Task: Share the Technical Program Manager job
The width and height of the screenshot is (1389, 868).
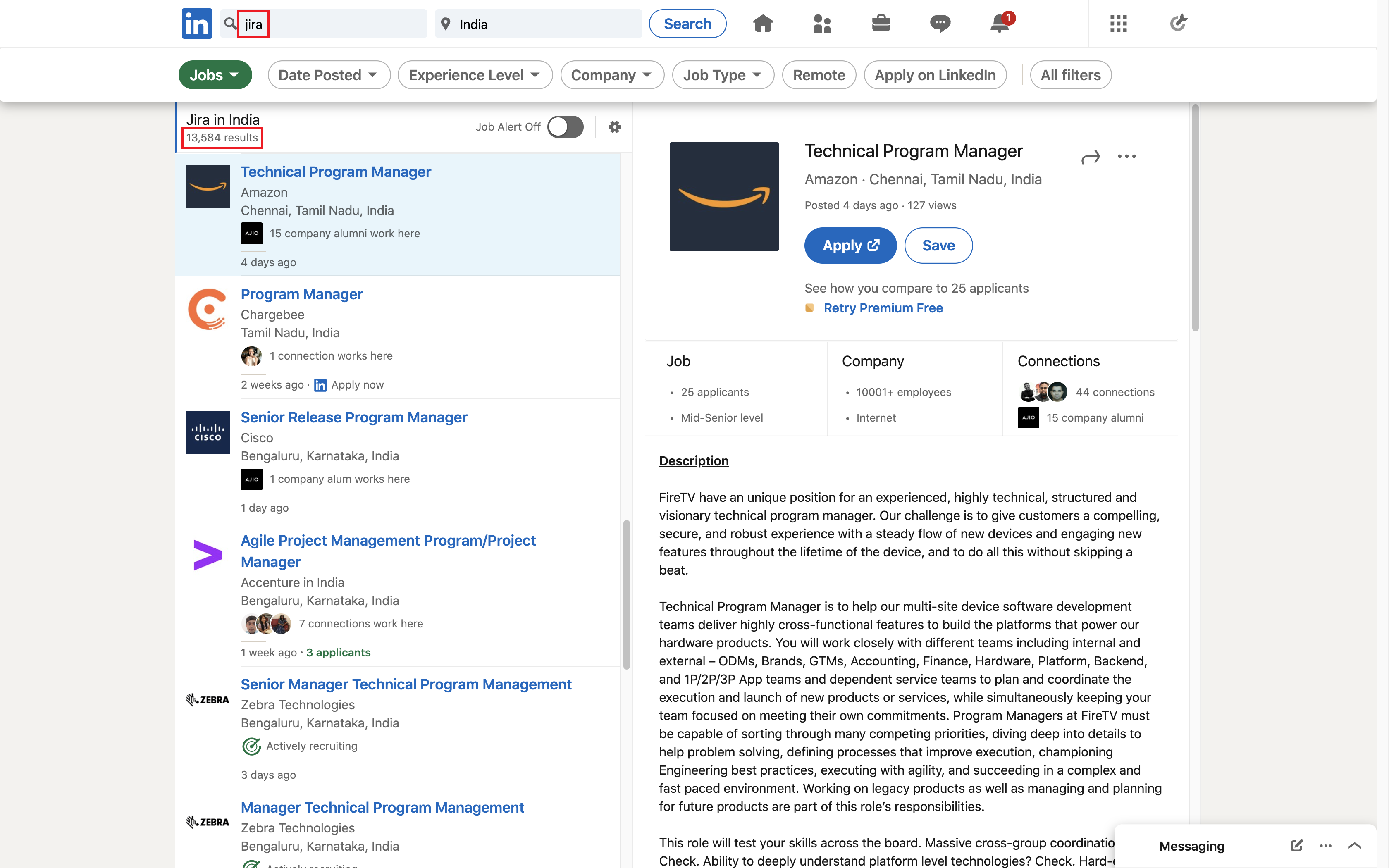Action: tap(1091, 157)
